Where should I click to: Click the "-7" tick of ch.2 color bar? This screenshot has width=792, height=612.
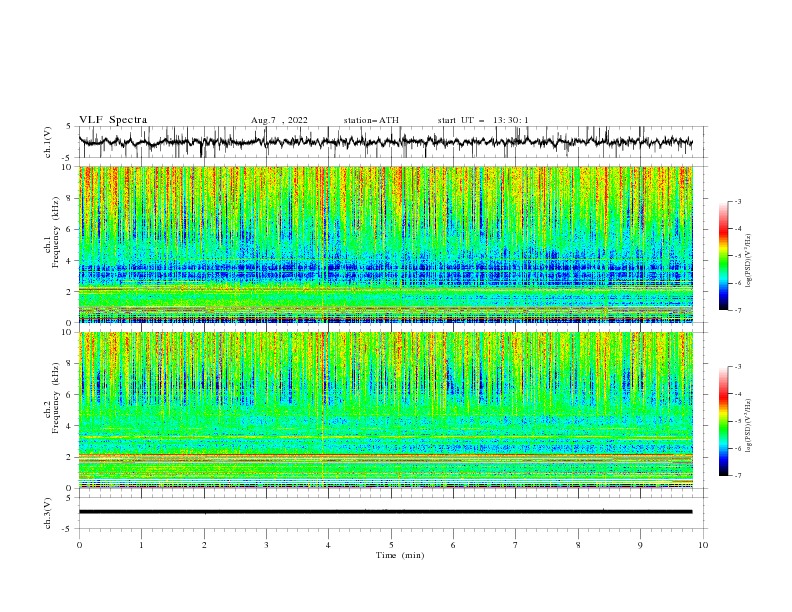[x=738, y=476]
